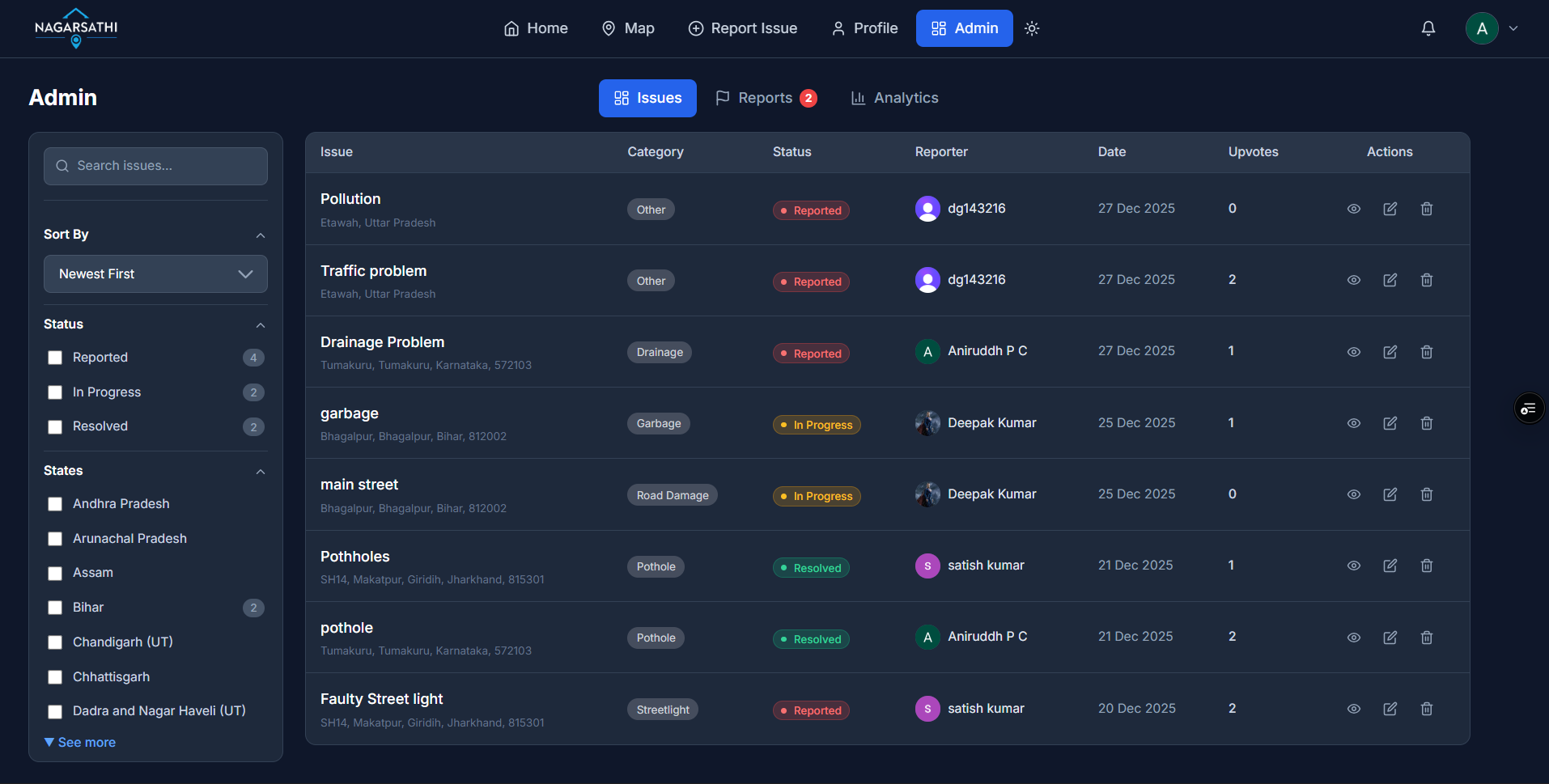
Task: View the main street issue
Action: click(x=1354, y=494)
